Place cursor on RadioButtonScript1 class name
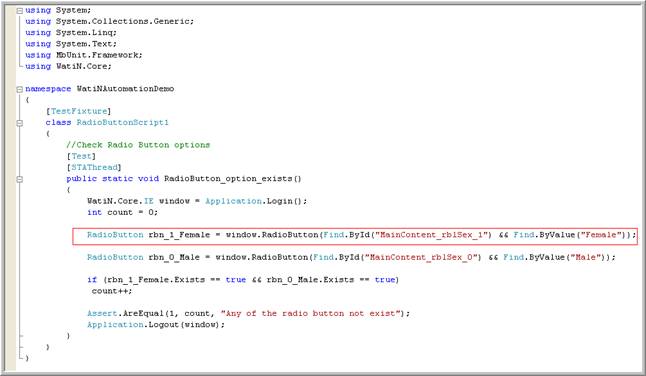This screenshot has height=376, width=646. 122,122
